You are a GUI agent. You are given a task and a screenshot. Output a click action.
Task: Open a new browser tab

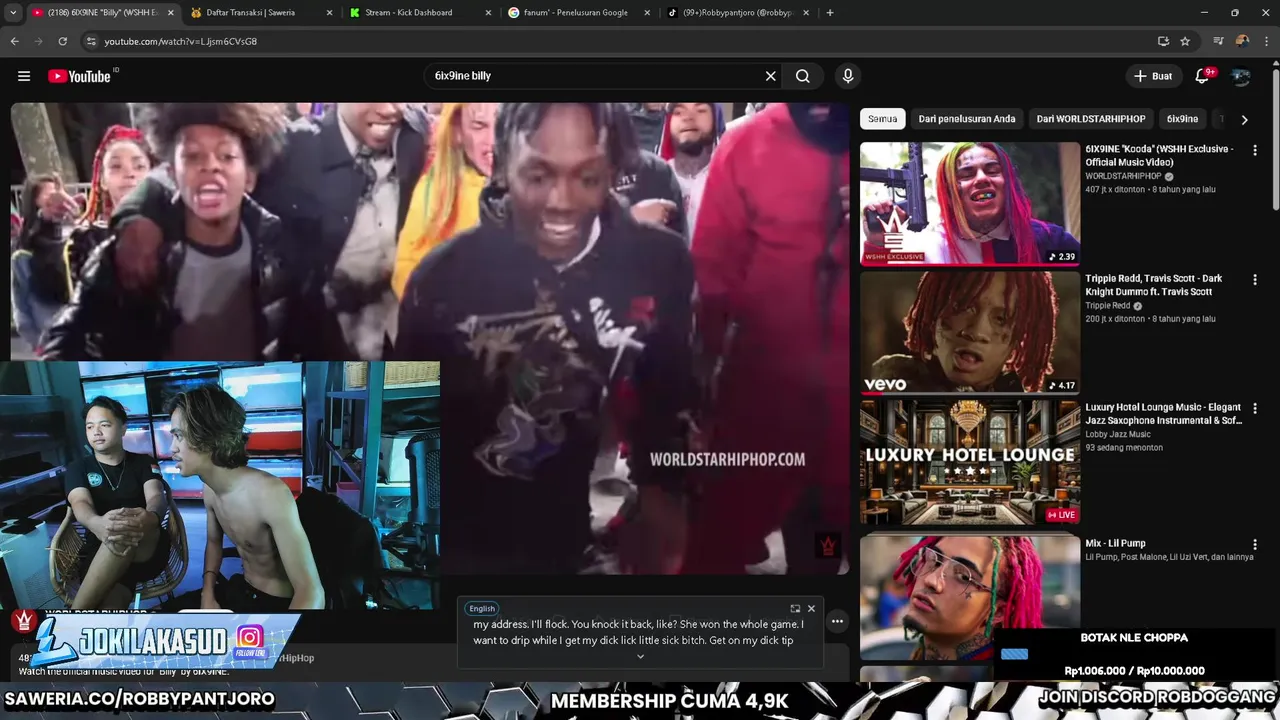point(830,13)
